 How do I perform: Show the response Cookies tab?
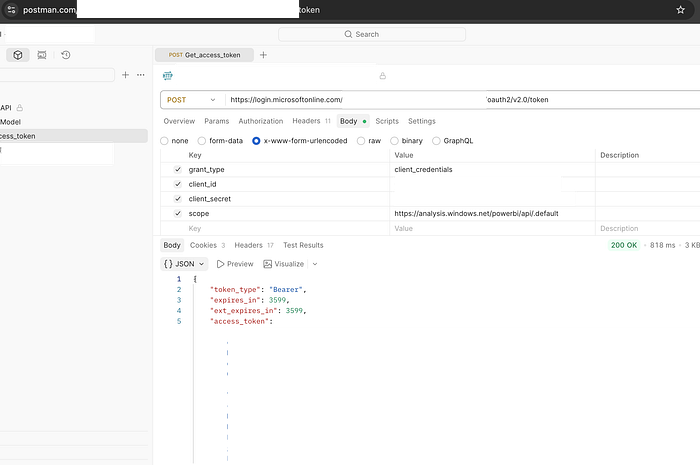tap(208, 245)
